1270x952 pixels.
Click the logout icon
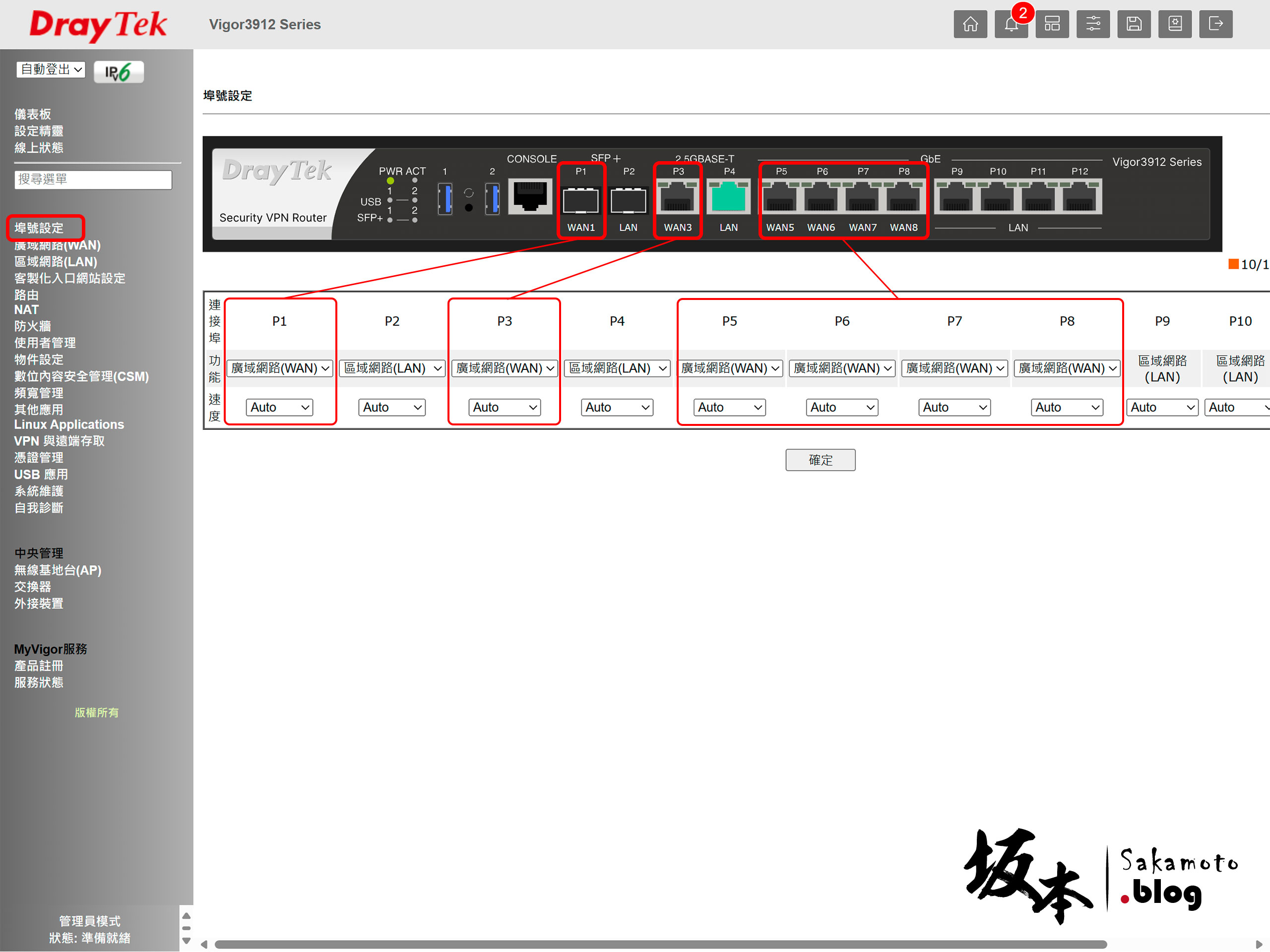click(x=1215, y=24)
